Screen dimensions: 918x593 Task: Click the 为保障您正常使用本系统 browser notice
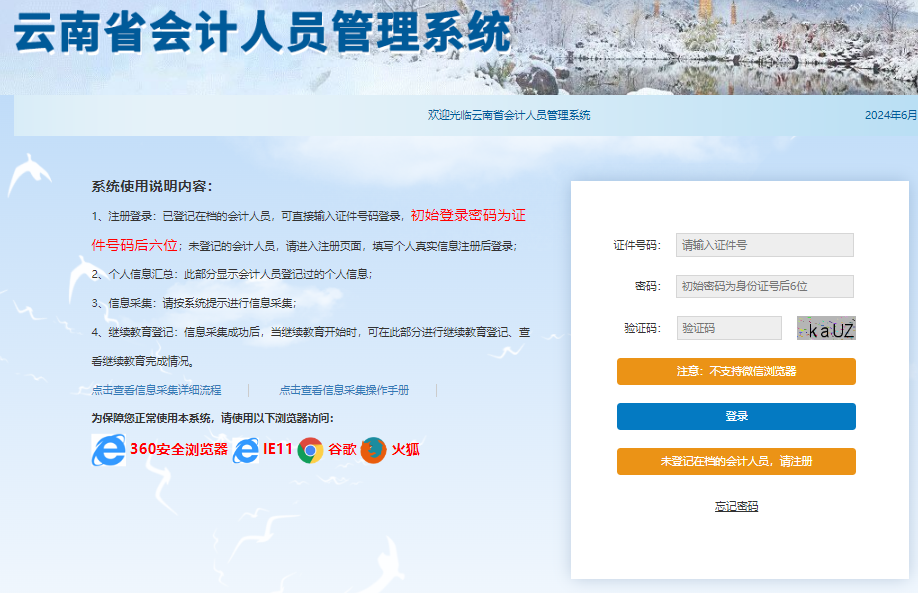click(x=213, y=418)
